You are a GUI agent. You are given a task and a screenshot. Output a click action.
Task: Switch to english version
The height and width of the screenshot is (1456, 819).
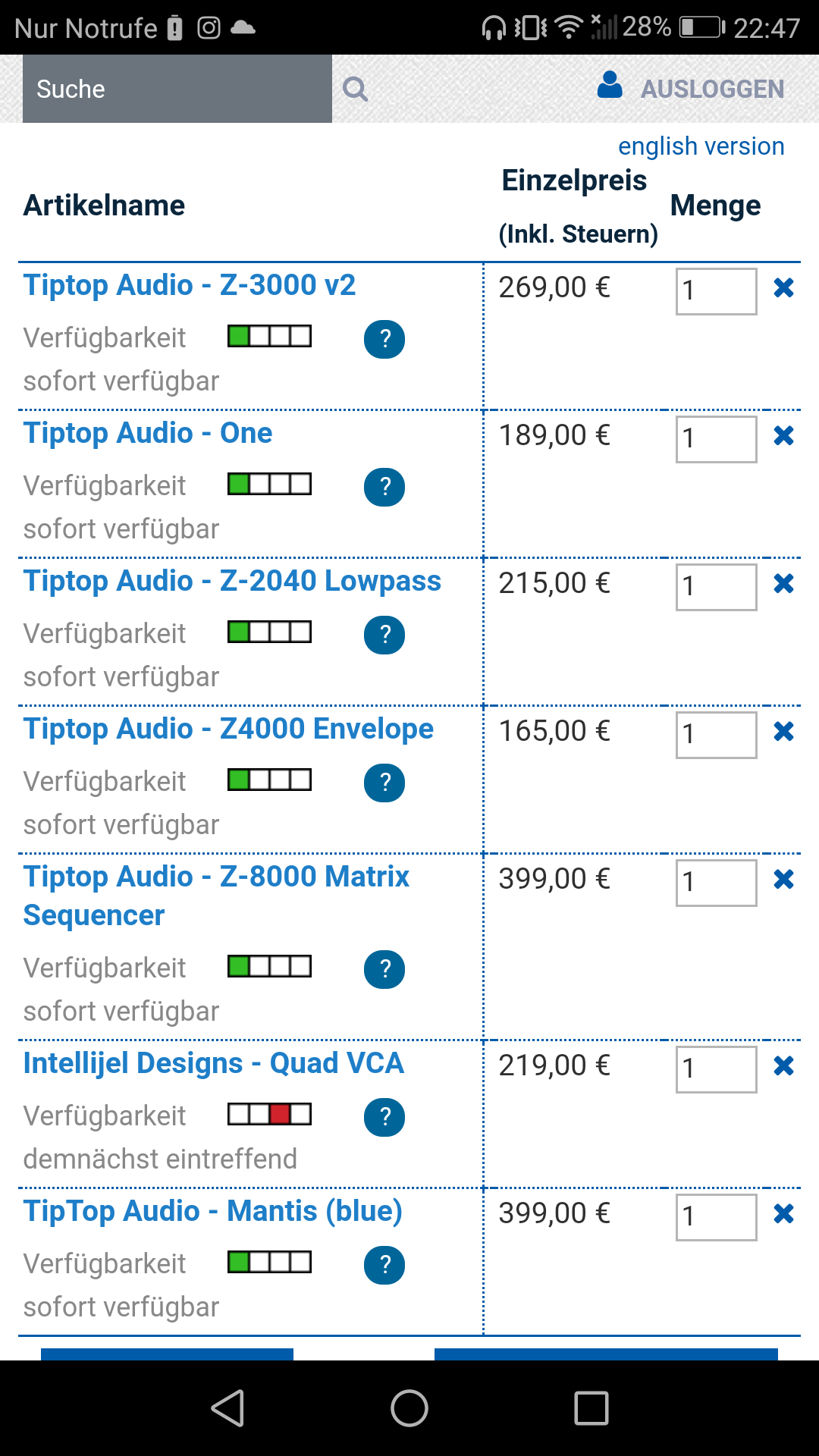click(701, 146)
